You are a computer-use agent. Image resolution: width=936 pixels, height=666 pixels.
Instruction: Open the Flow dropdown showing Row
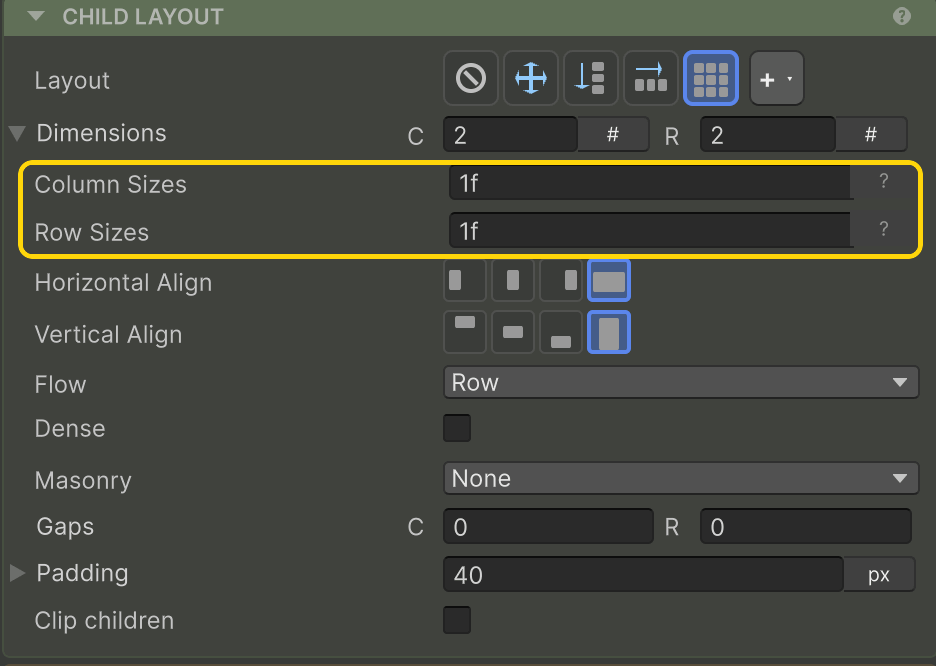681,383
